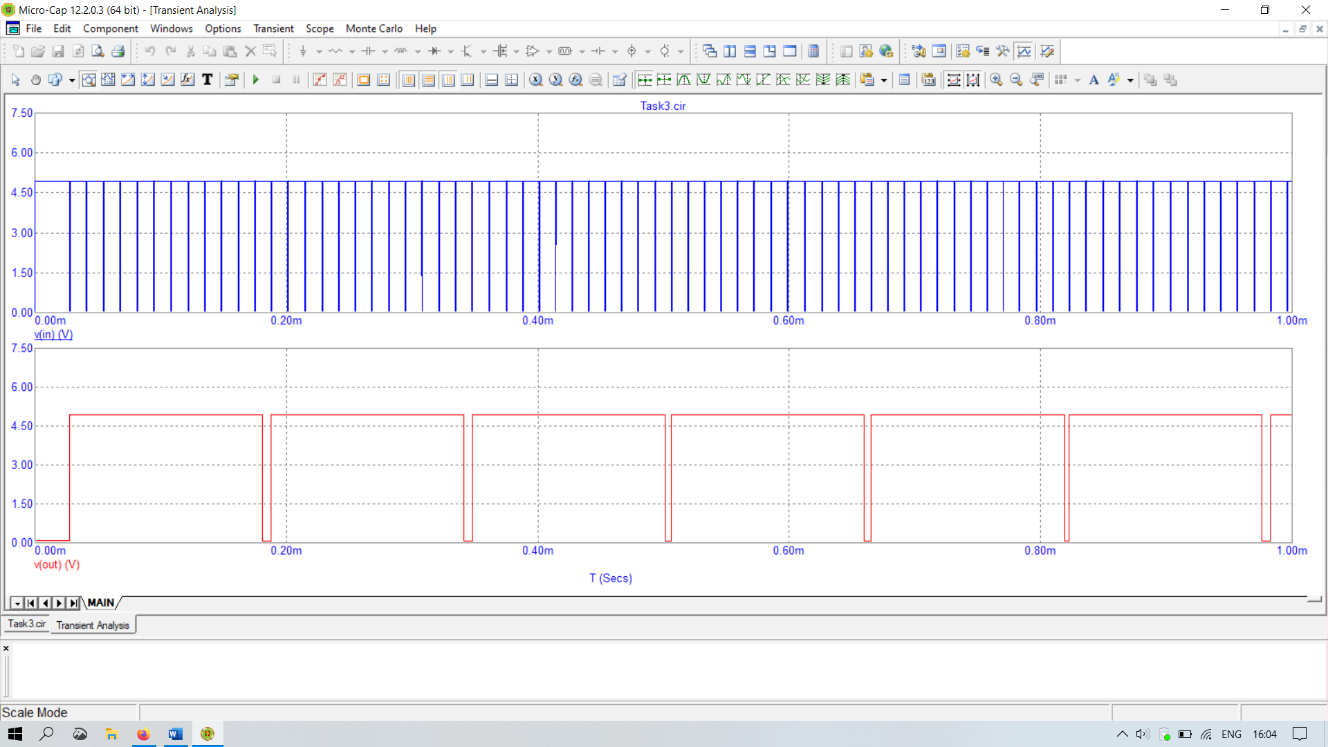
Task: Expand the ground component dropdown arrow
Action: point(318,51)
